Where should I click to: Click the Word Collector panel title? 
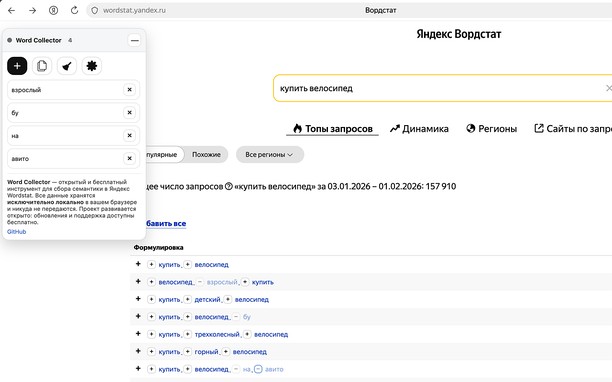pyautogui.click(x=38, y=40)
